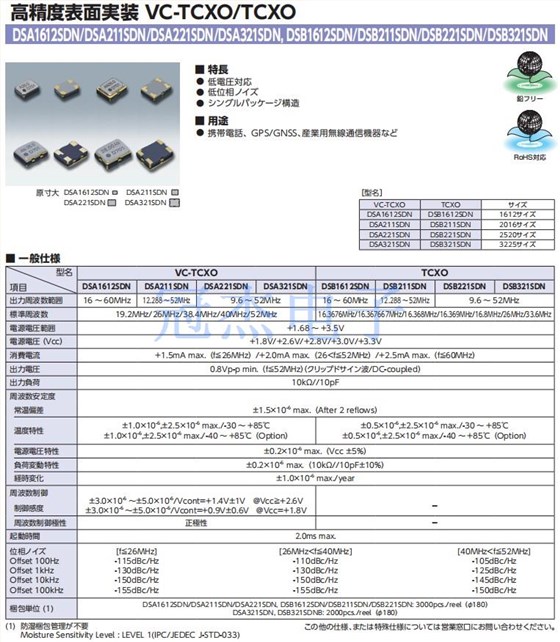Click the DSB321SDN model column header
Viewport: 560px width, 642px height.
pos(524,287)
